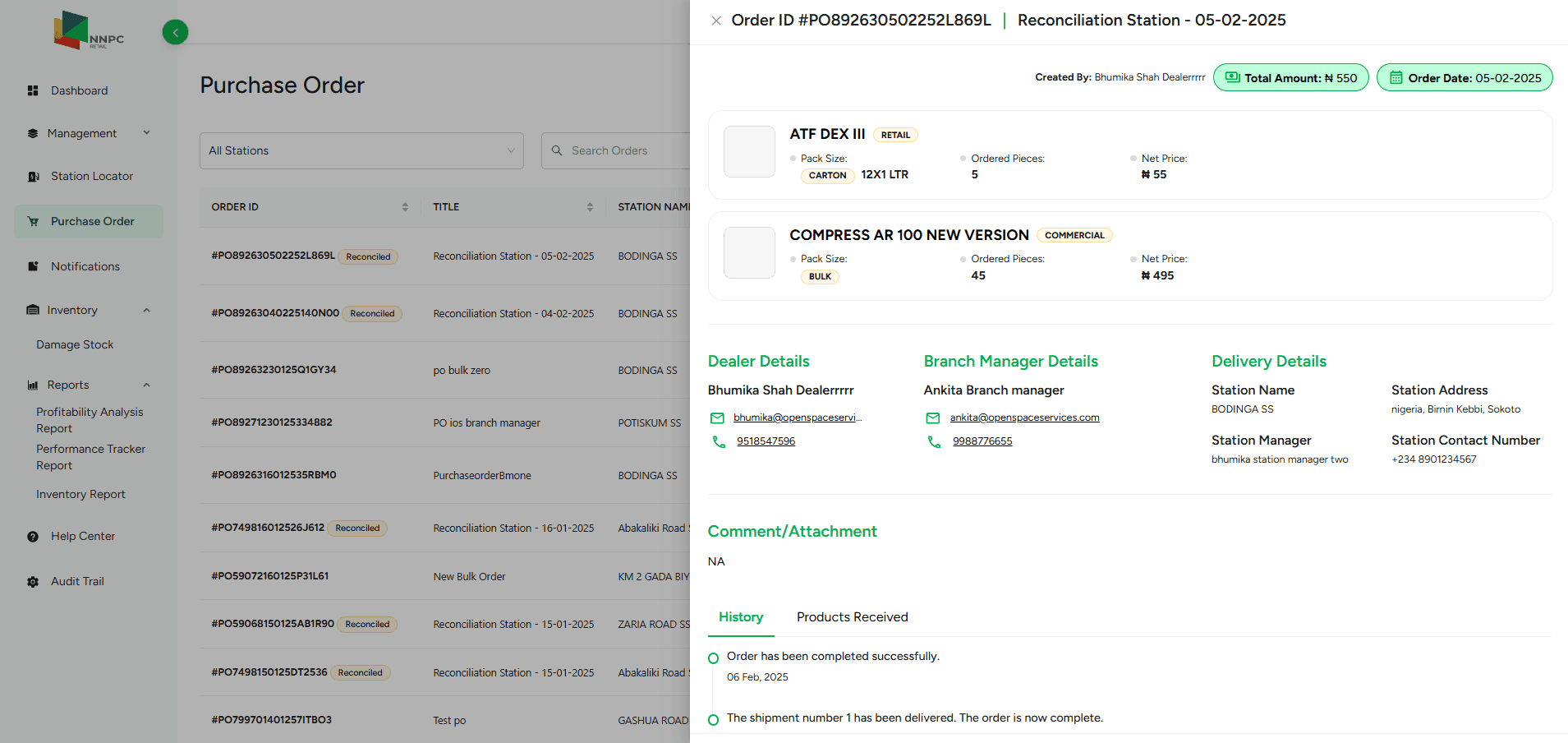This screenshot has width=1568, height=743.
Task: Click dealer phone icon
Action: point(719,442)
